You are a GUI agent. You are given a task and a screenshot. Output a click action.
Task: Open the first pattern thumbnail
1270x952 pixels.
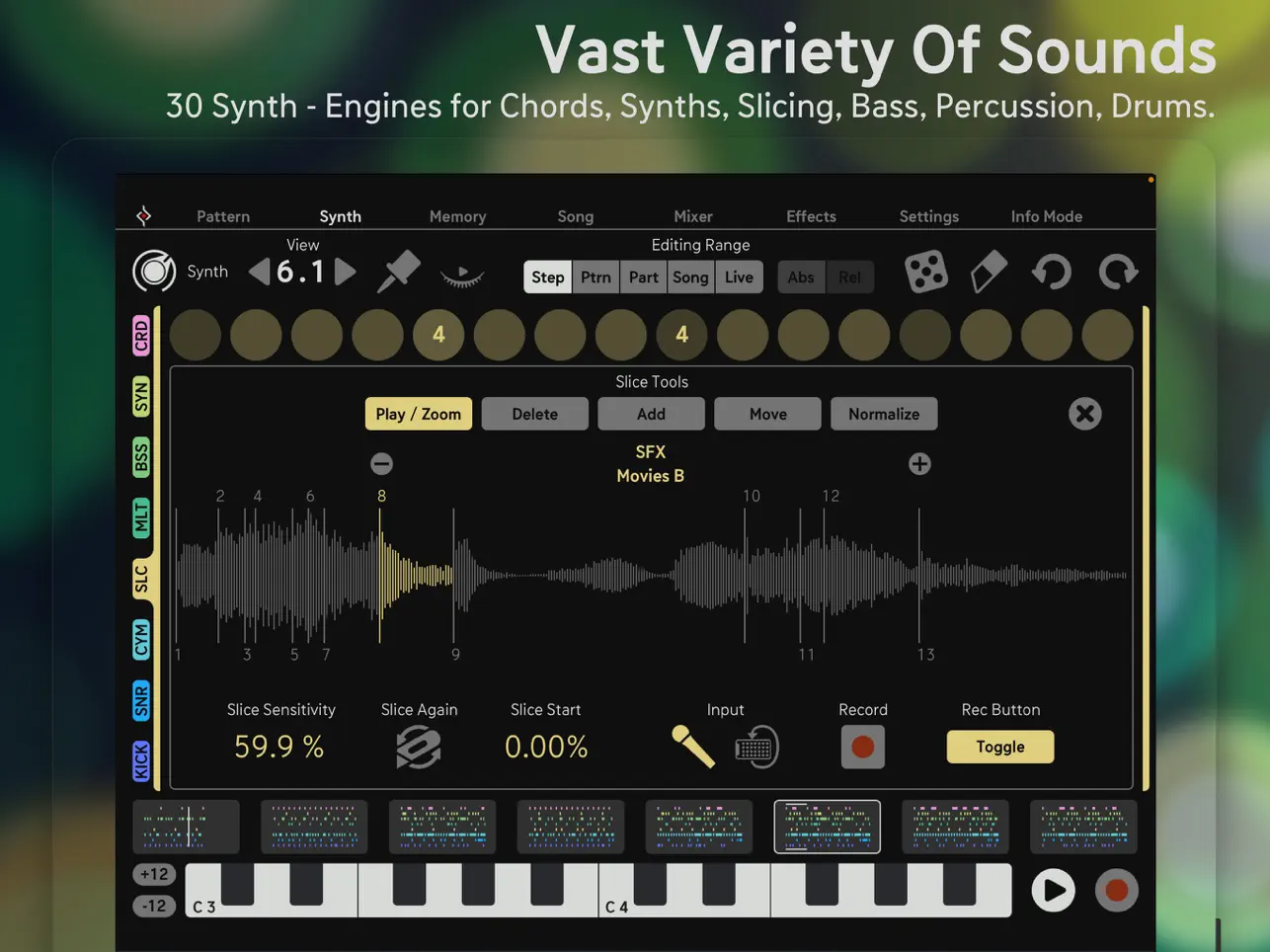pos(186,827)
